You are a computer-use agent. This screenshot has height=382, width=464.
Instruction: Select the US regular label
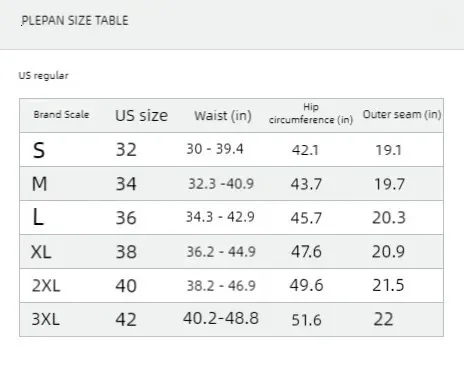click(43, 76)
